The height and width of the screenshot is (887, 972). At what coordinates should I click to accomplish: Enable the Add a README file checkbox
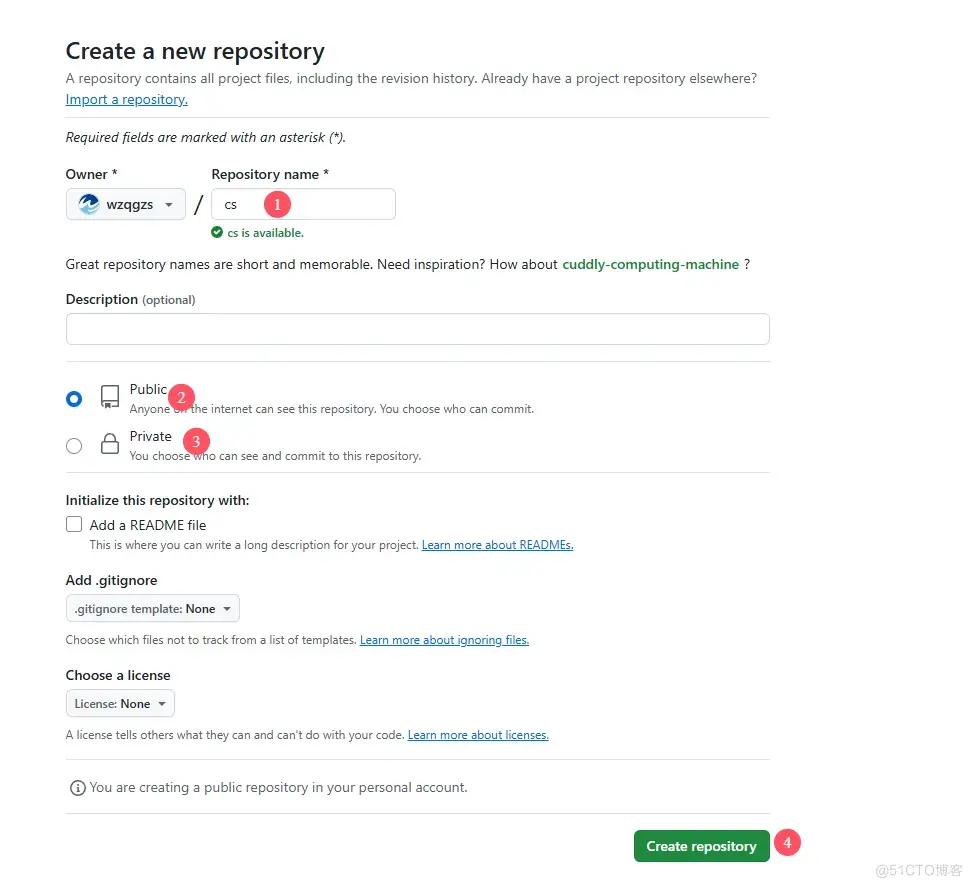pos(74,525)
